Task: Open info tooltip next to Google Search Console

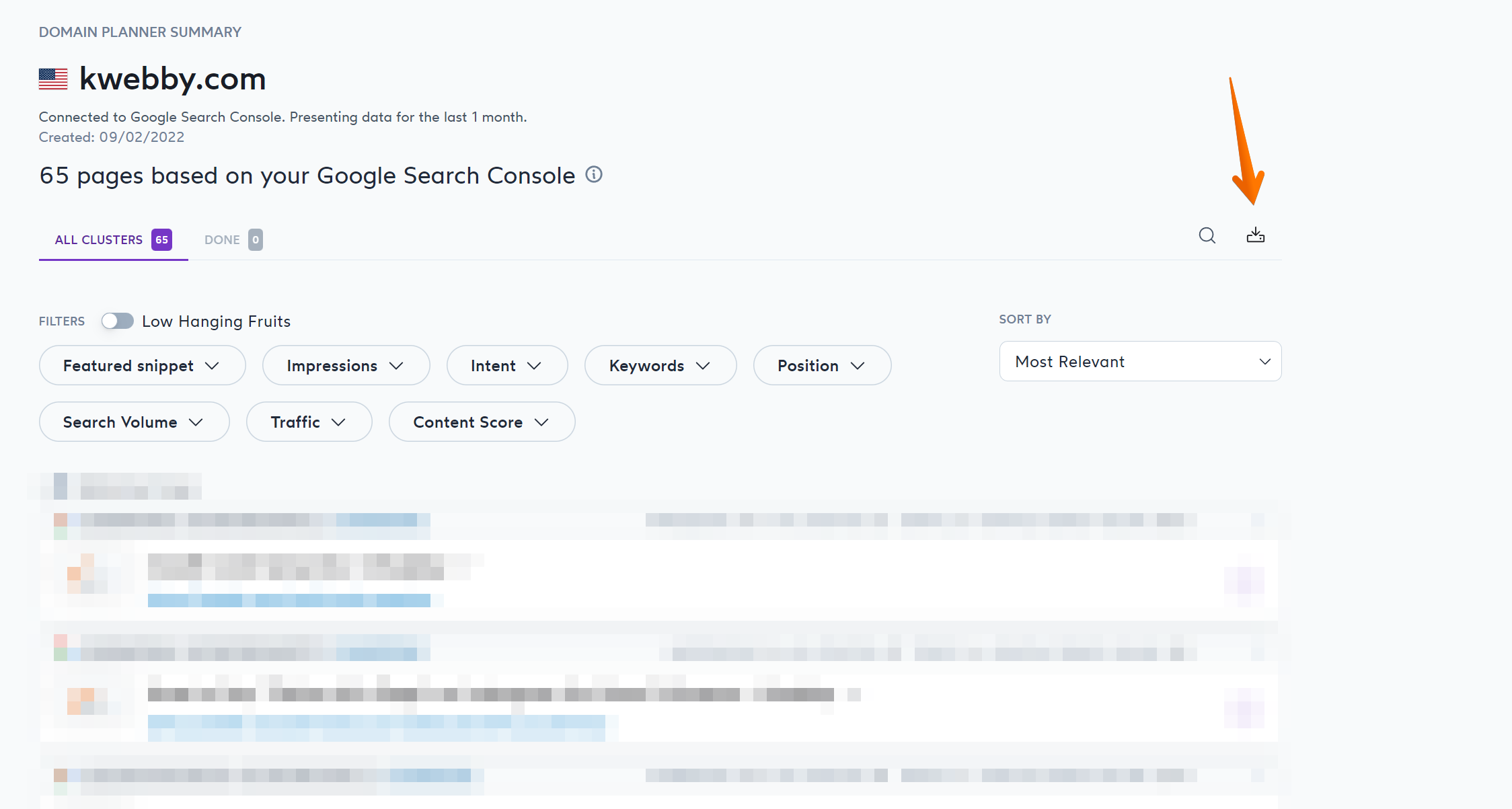Action: tap(594, 175)
